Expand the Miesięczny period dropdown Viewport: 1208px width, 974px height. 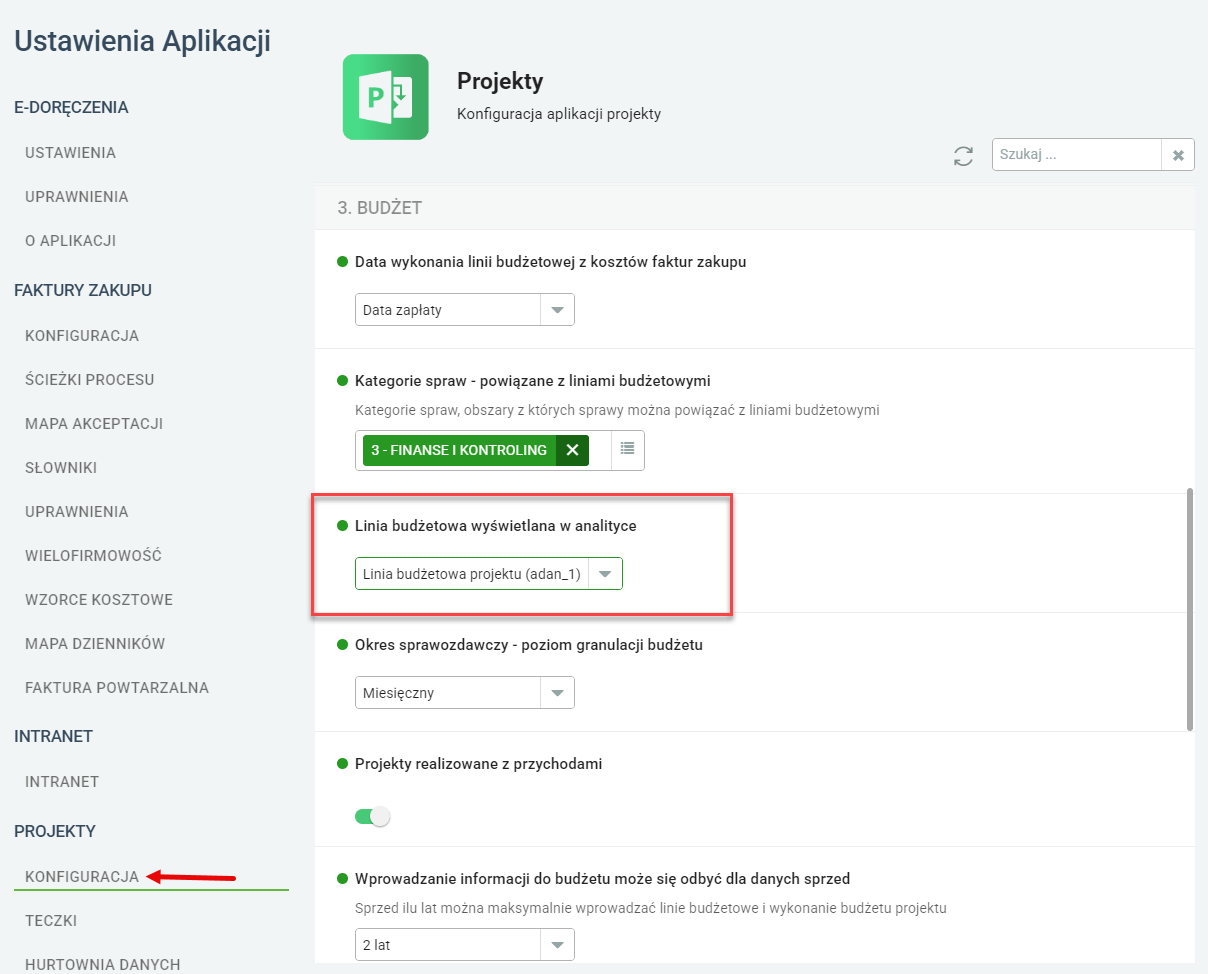pos(465,692)
